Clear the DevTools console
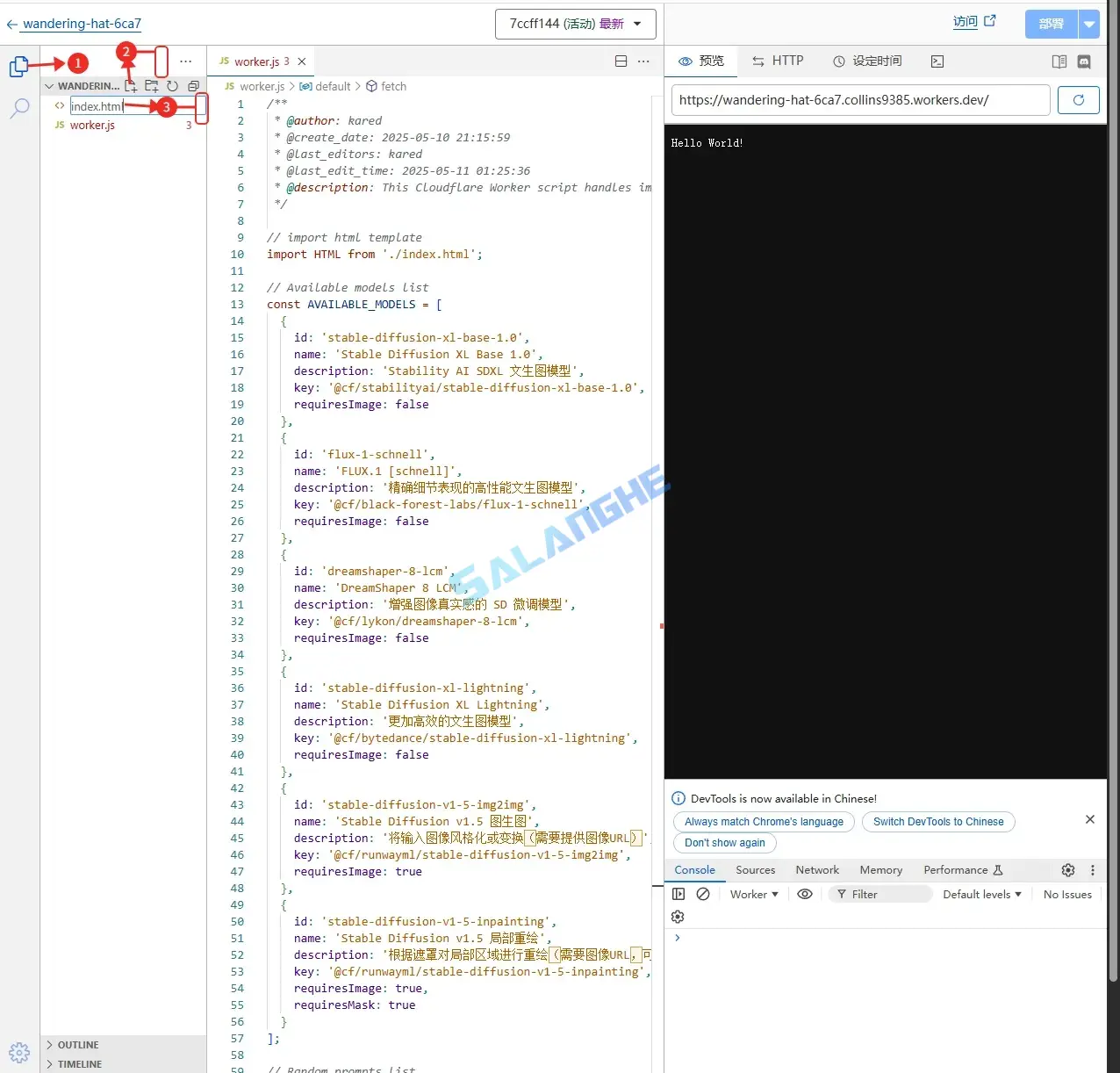Screen dimensions: 1120x1073 (x=702, y=893)
